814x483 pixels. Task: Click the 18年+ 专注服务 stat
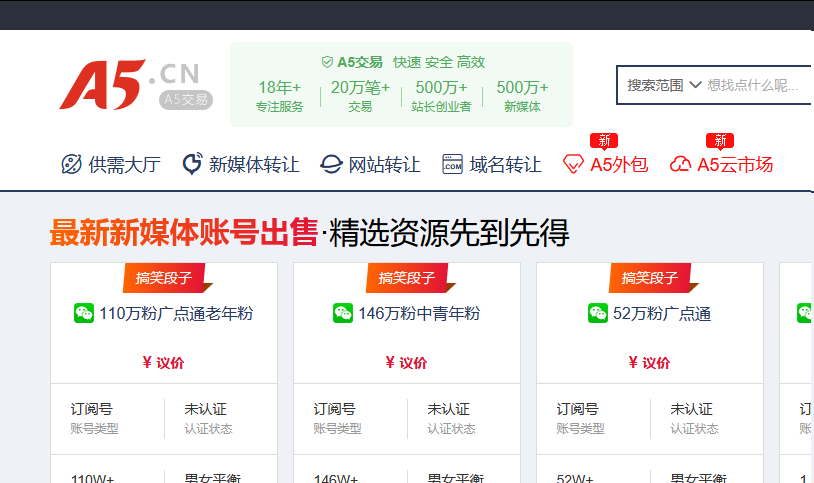tap(279, 96)
